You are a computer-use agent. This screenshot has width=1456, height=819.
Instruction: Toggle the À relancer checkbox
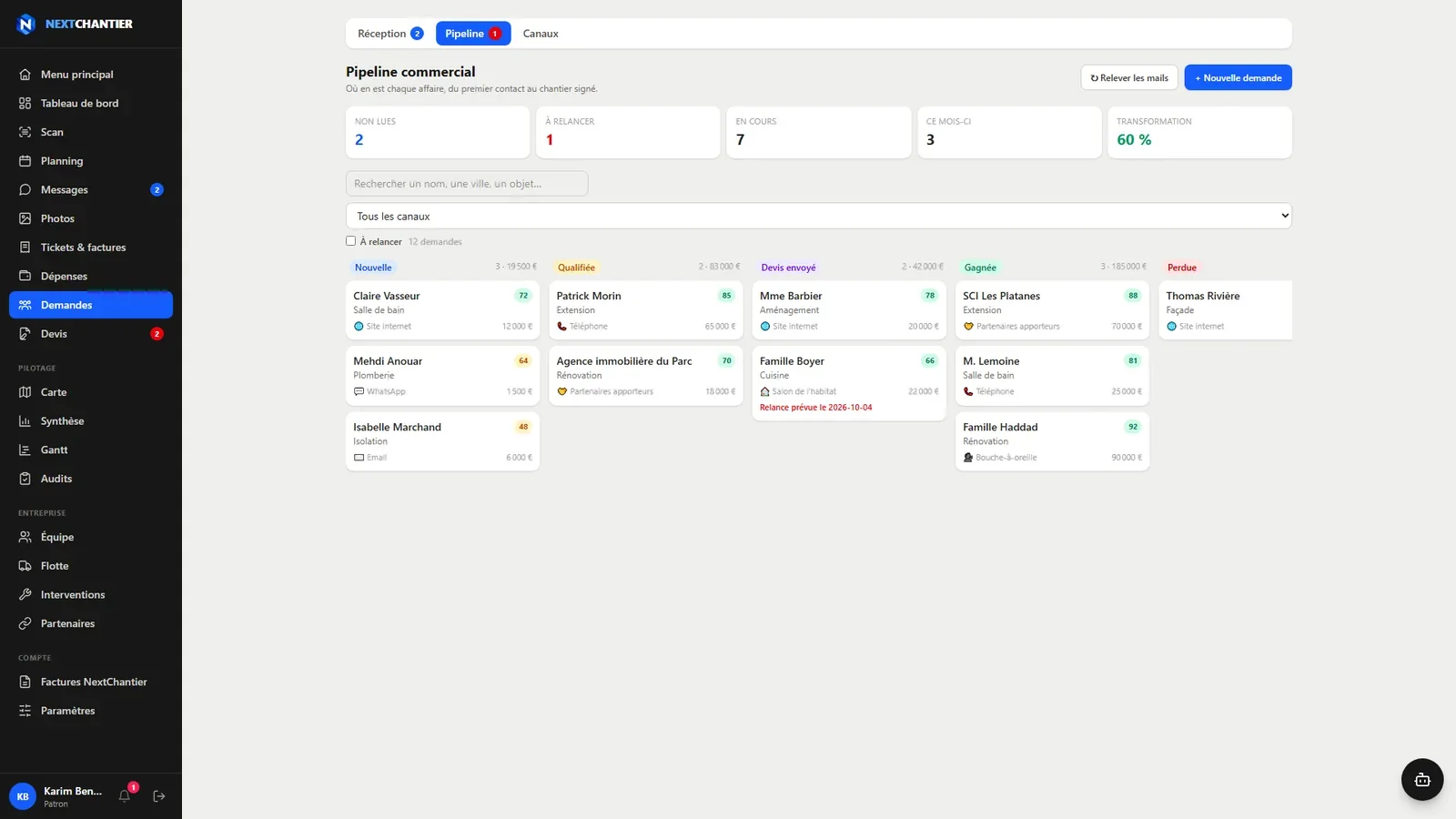350,241
